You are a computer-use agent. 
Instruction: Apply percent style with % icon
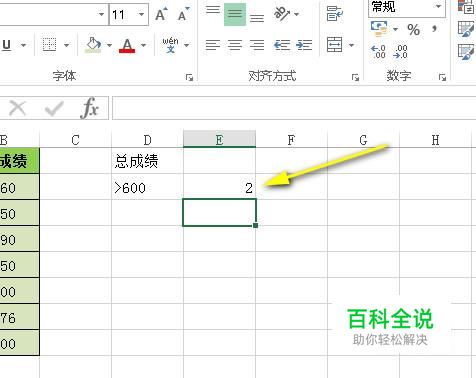click(x=414, y=30)
